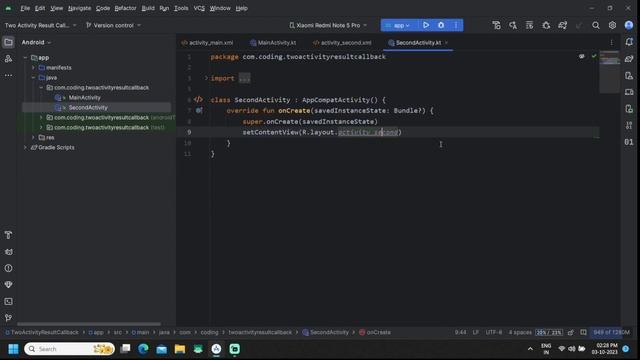
Task: Expand the manifests folder
Action: [33, 68]
